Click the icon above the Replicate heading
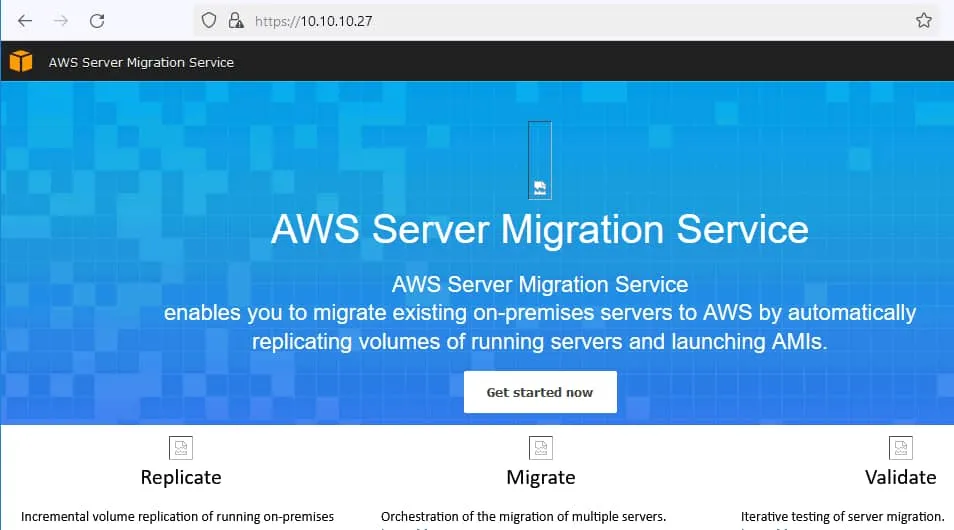 pos(181,447)
